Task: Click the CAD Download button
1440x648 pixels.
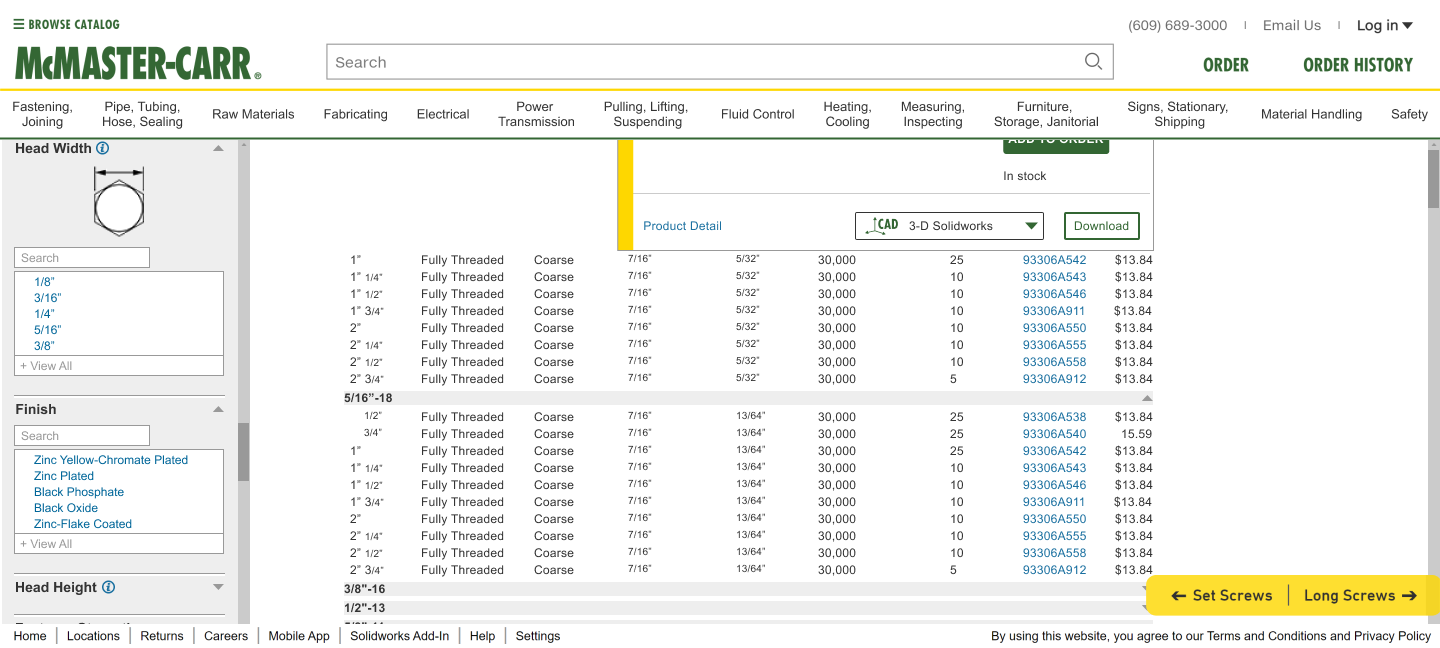Action: point(1101,225)
